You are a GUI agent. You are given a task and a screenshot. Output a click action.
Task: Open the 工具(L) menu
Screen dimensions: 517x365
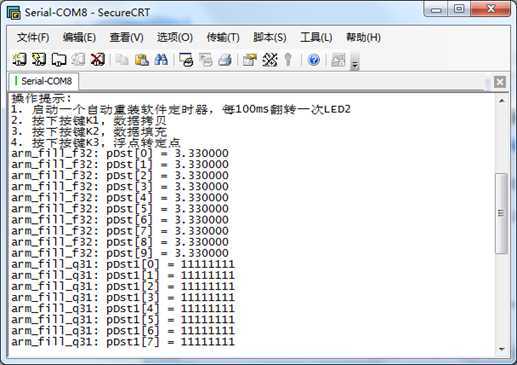316,37
